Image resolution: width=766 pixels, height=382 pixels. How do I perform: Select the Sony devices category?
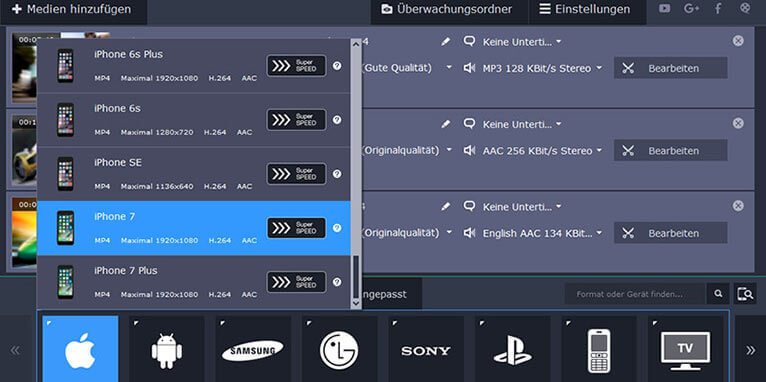tap(426, 349)
